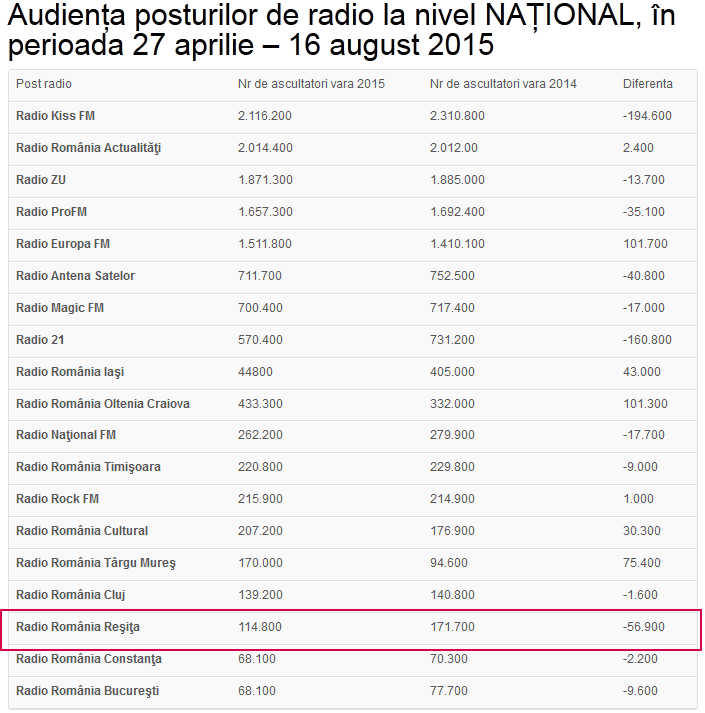
Task: Select the Radio Naţional FM cell
Action: (x=66, y=435)
